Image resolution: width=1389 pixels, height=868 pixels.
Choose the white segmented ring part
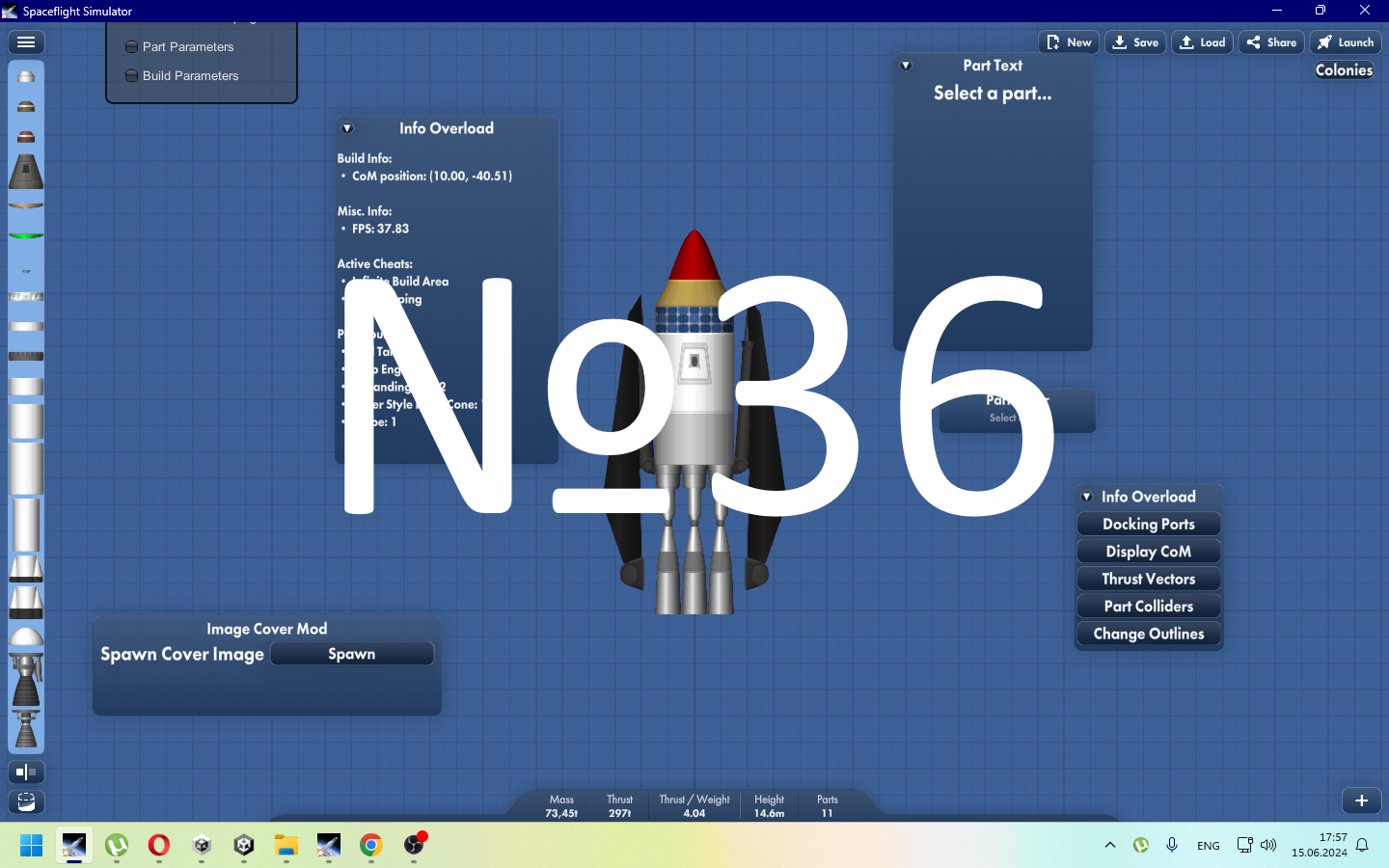pos(26,297)
